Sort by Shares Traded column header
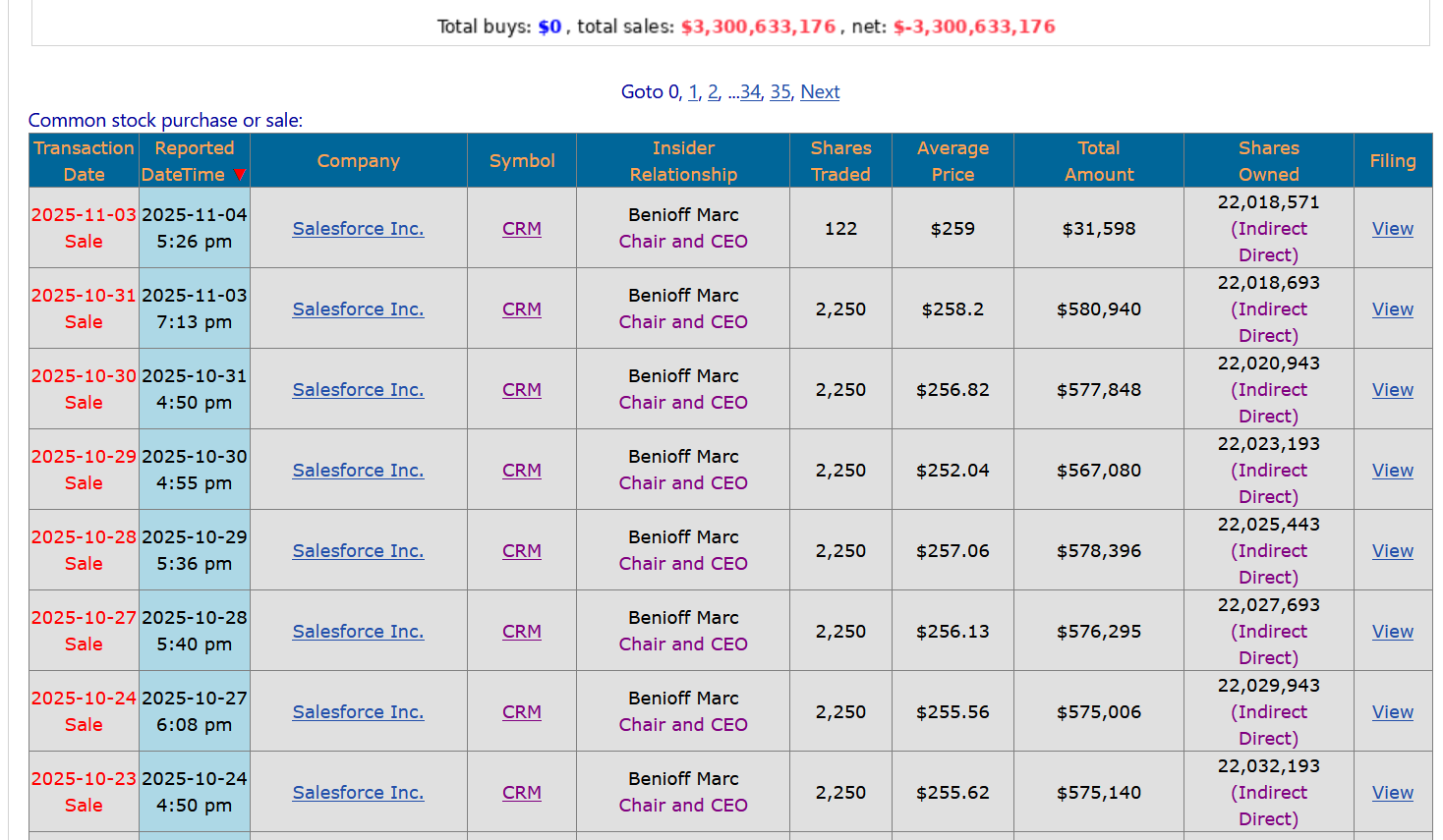 840,161
